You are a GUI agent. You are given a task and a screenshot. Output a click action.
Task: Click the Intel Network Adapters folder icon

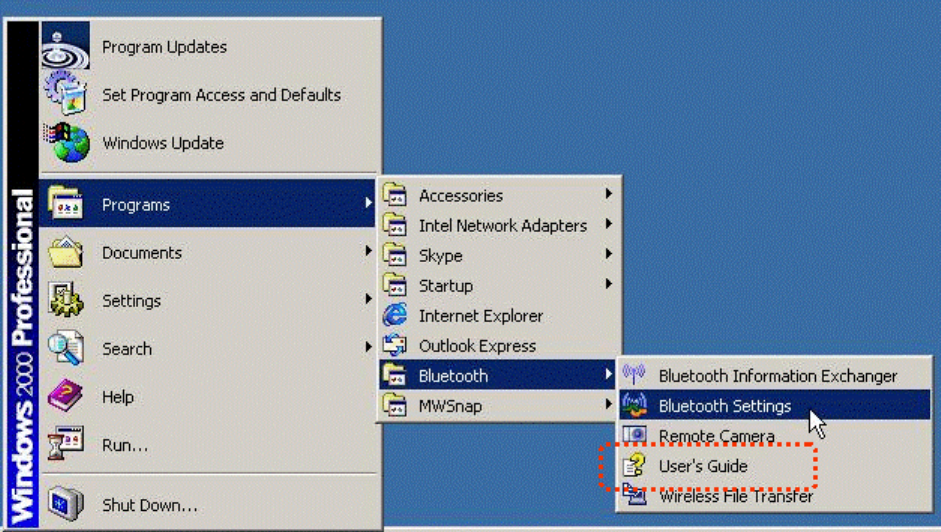click(x=395, y=225)
